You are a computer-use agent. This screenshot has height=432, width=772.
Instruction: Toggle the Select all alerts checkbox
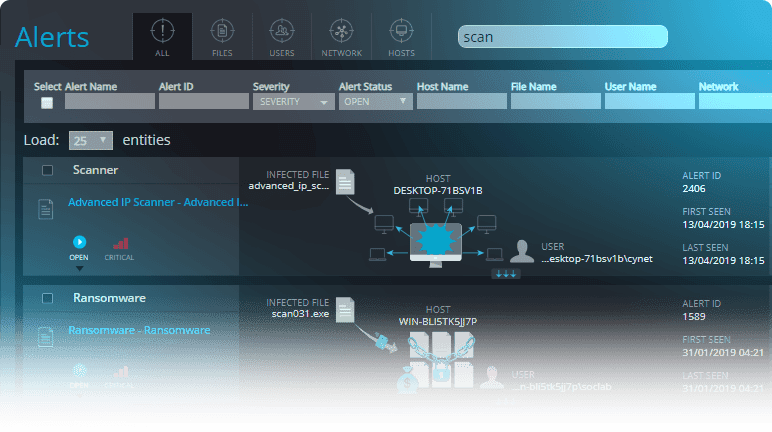46,103
